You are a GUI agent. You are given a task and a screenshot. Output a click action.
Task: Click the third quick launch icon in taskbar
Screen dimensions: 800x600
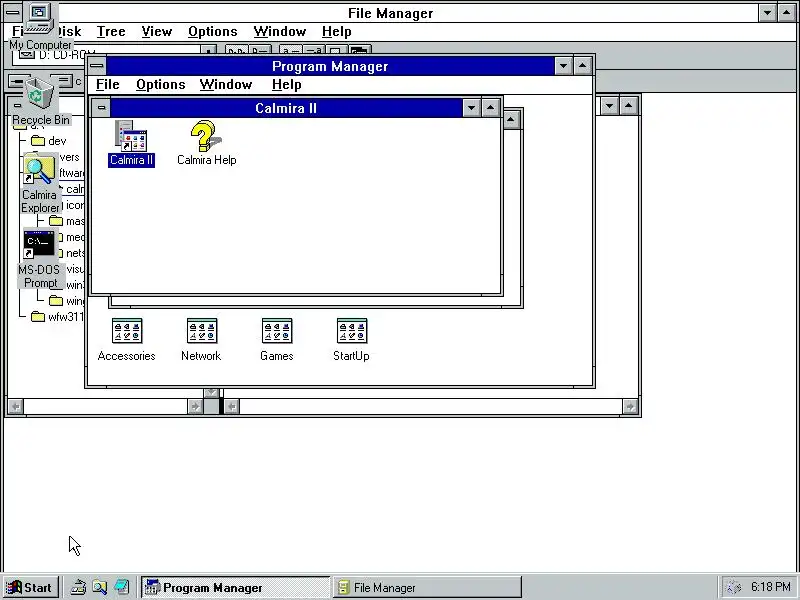point(121,587)
